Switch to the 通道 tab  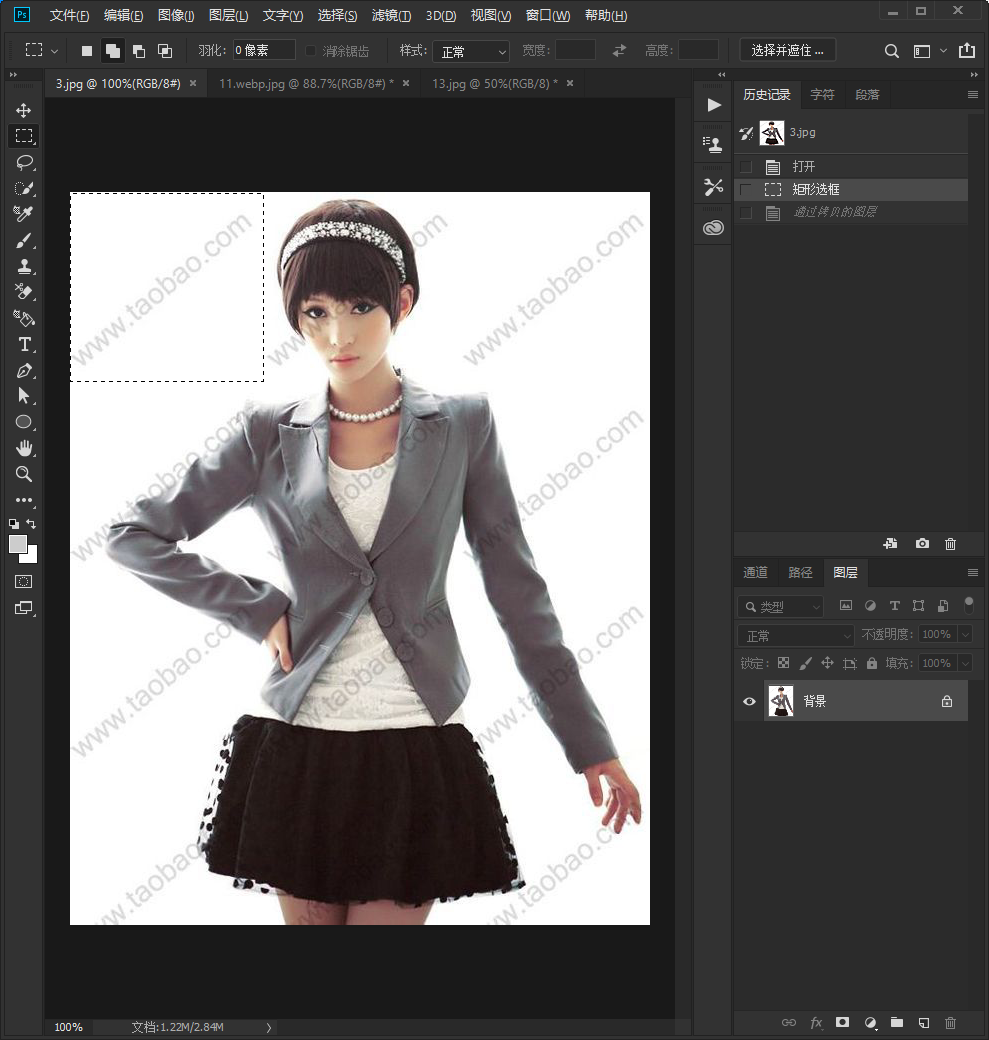(x=756, y=572)
